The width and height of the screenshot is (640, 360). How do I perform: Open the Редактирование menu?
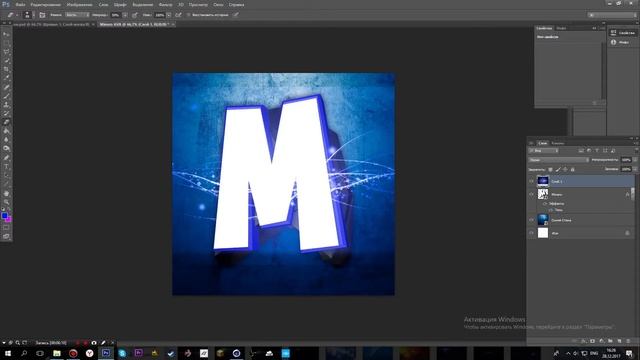[46, 4]
